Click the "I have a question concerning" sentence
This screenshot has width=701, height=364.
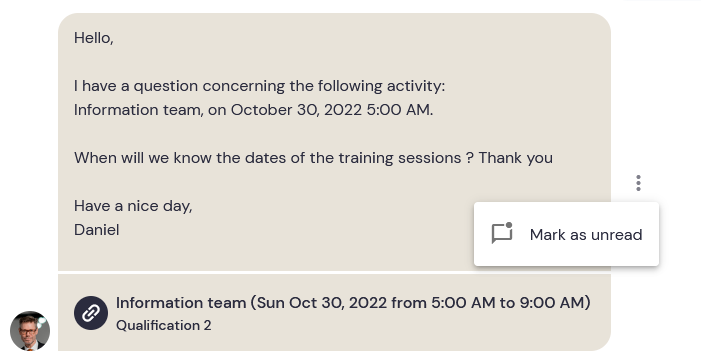click(259, 86)
